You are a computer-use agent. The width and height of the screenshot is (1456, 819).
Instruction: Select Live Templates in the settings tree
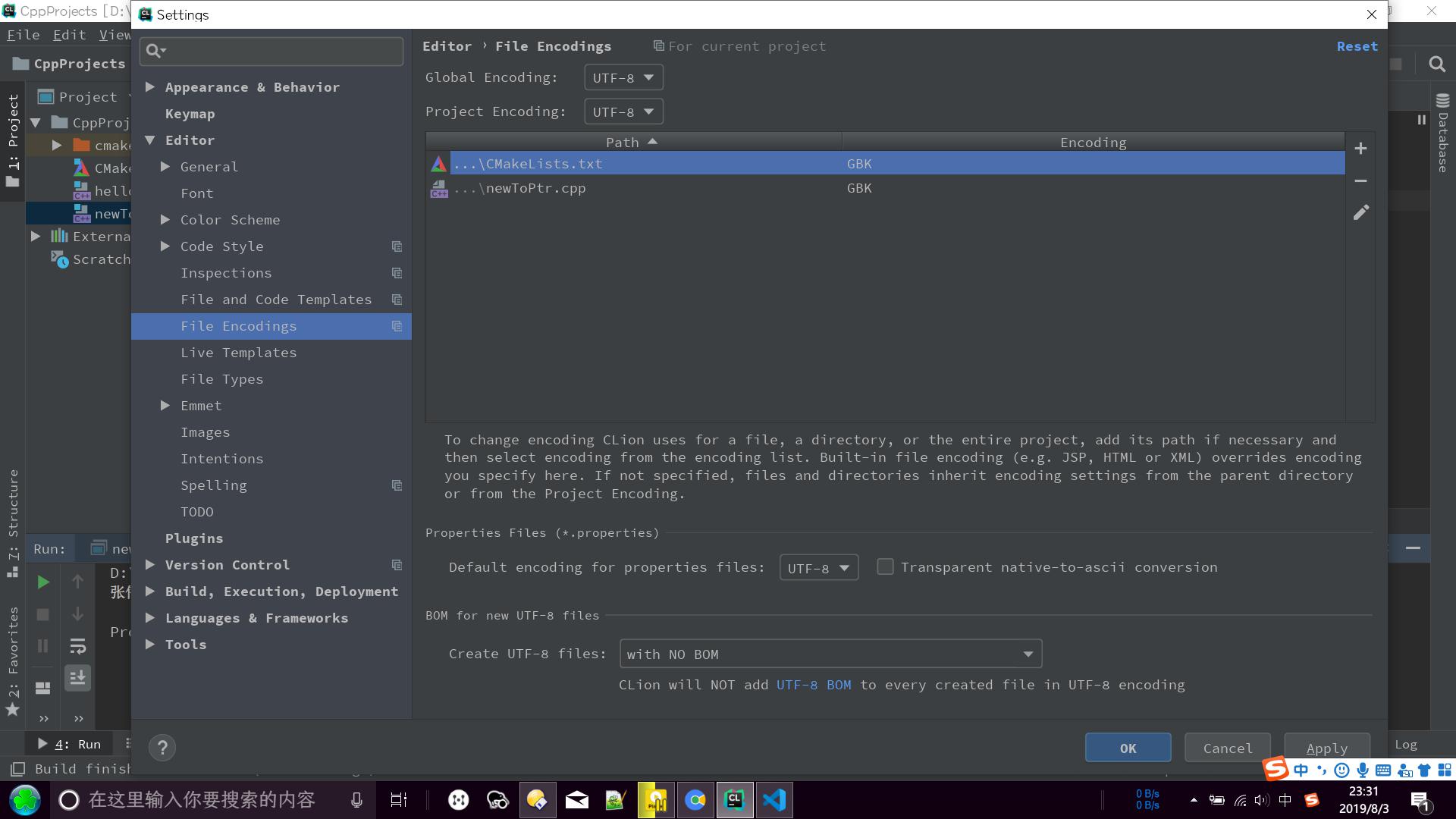pyautogui.click(x=238, y=353)
